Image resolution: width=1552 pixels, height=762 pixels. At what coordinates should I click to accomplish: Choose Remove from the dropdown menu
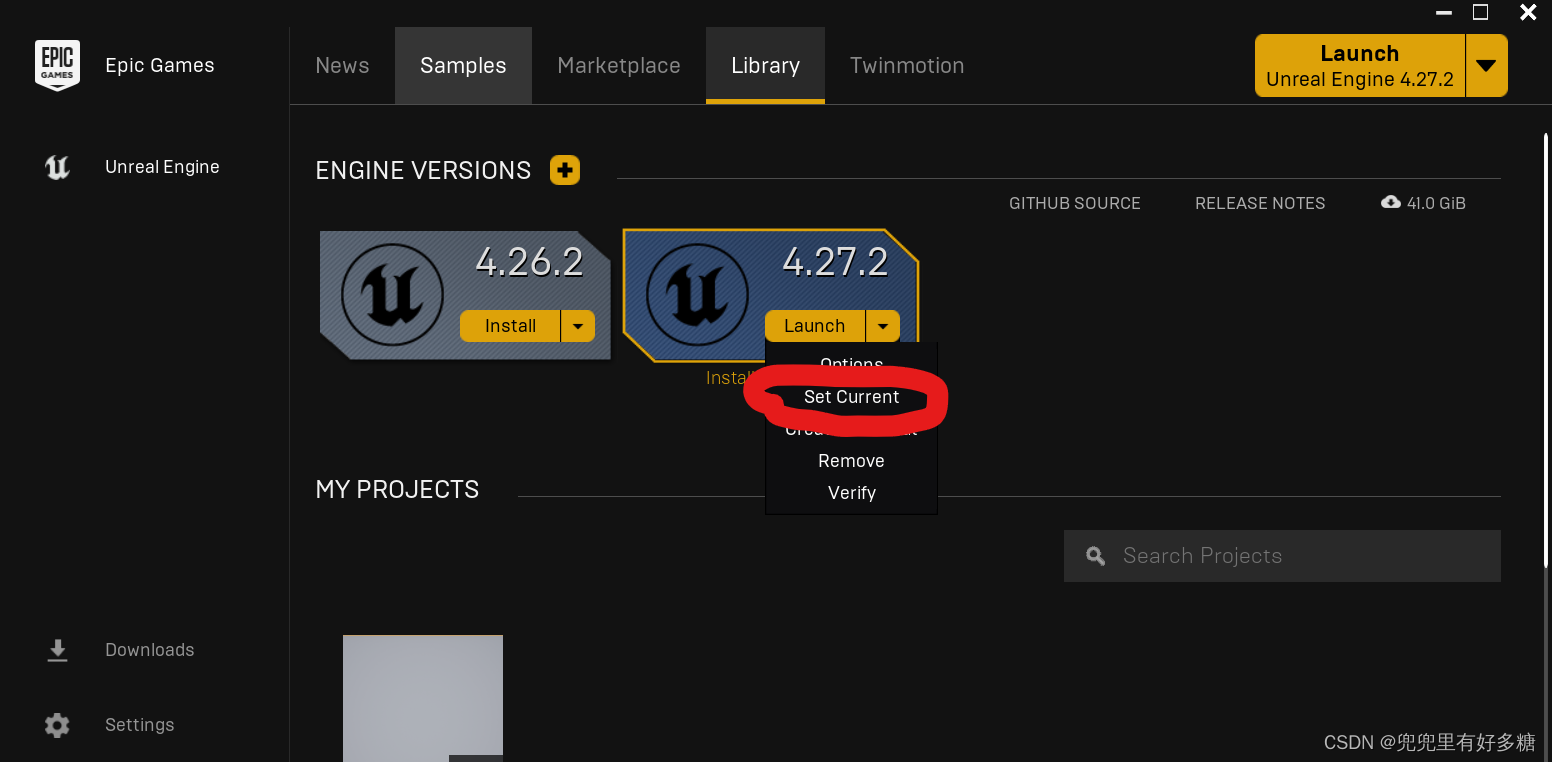(852, 461)
